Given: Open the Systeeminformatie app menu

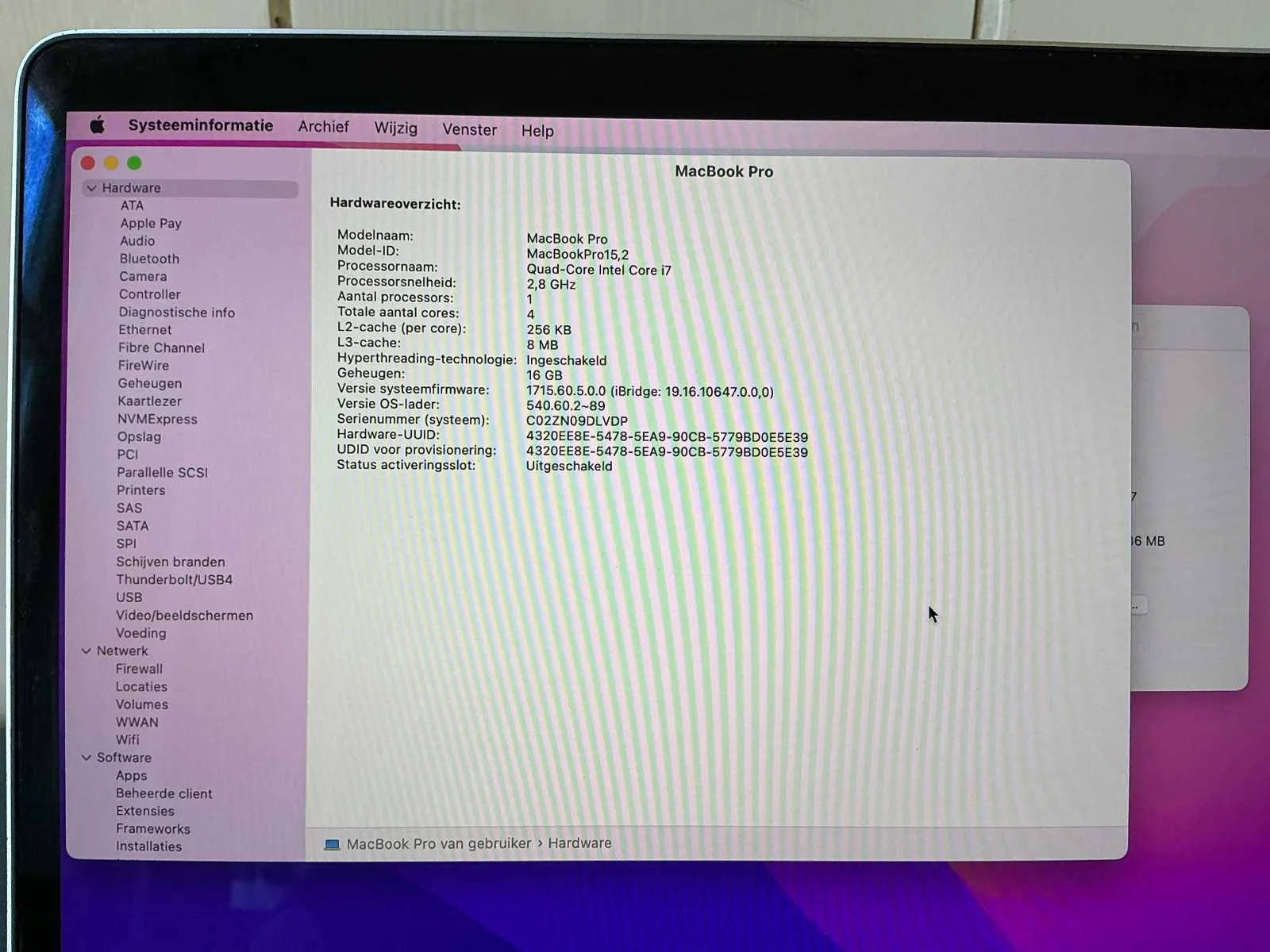Looking at the screenshot, I should point(201,125).
